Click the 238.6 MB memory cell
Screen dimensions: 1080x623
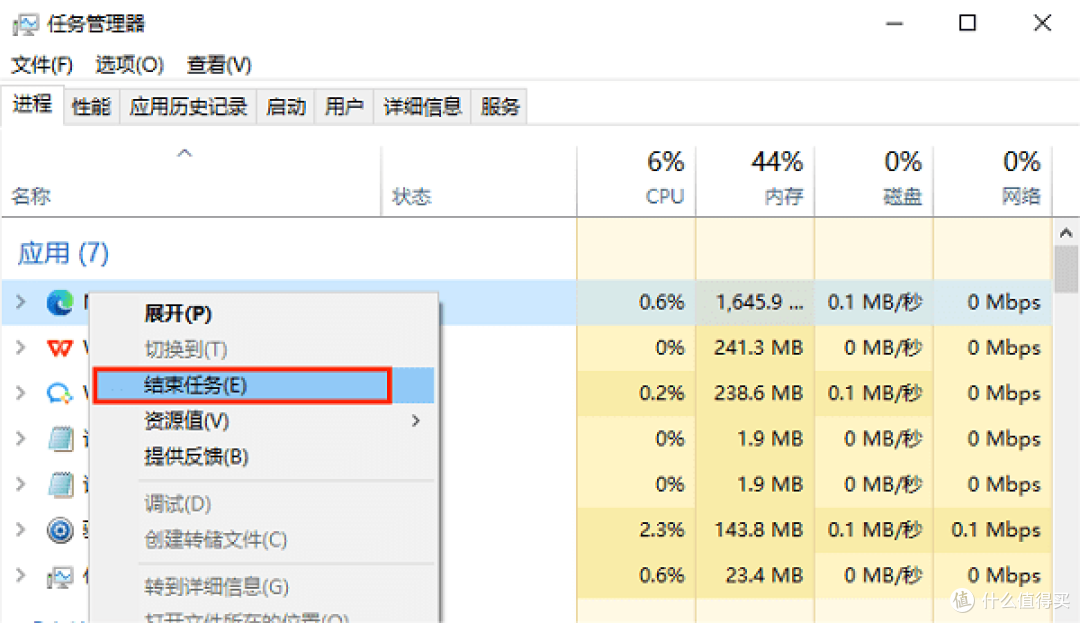(x=755, y=393)
